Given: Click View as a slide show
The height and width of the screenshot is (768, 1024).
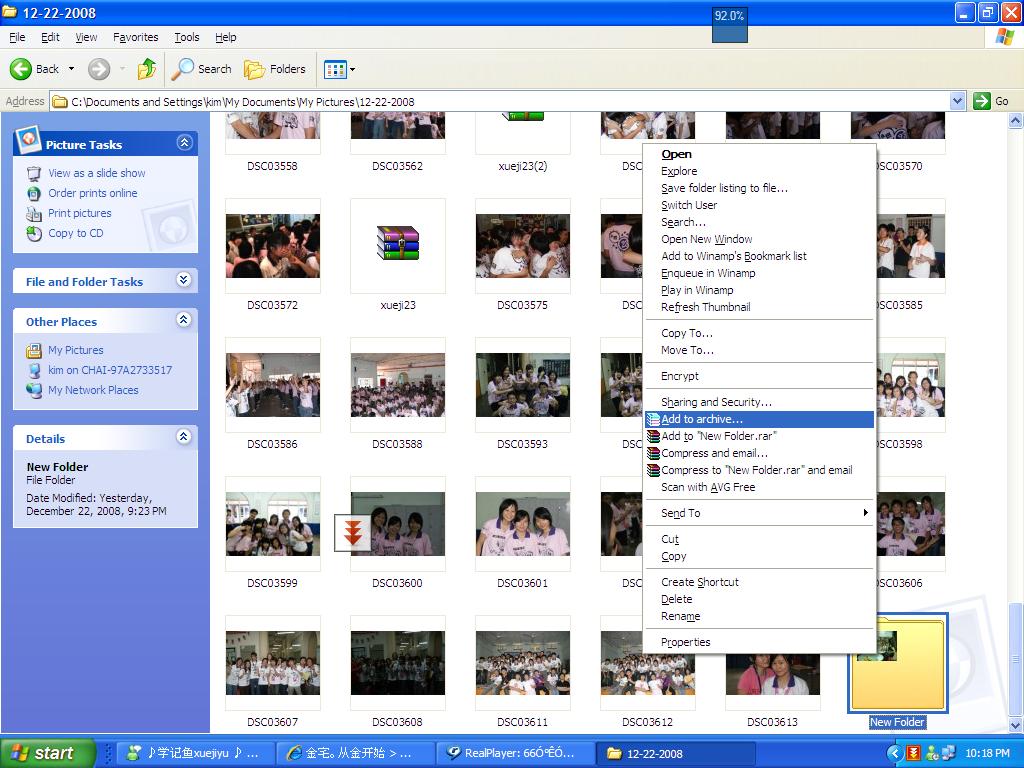Looking at the screenshot, I should (x=96, y=173).
